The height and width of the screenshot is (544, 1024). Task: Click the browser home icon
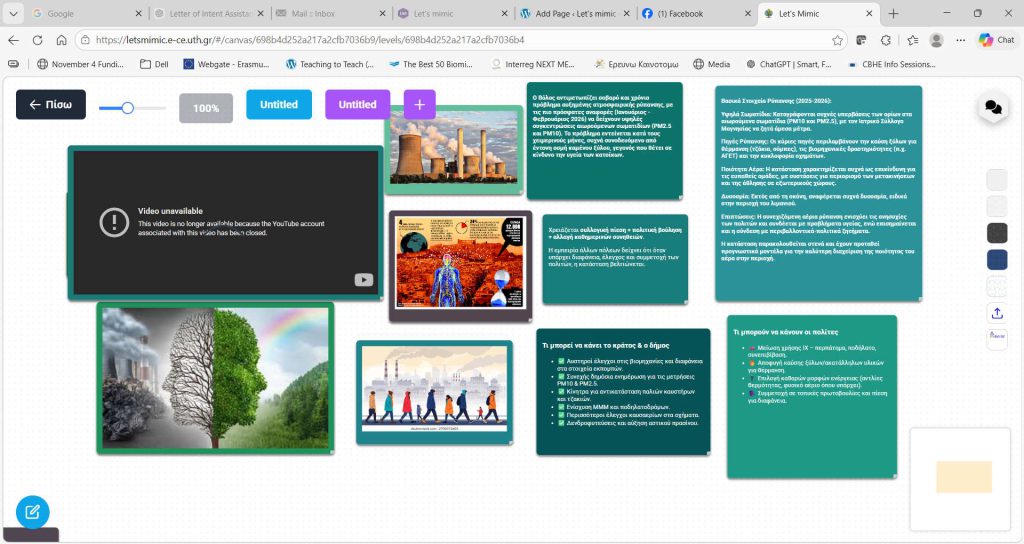(61, 40)
